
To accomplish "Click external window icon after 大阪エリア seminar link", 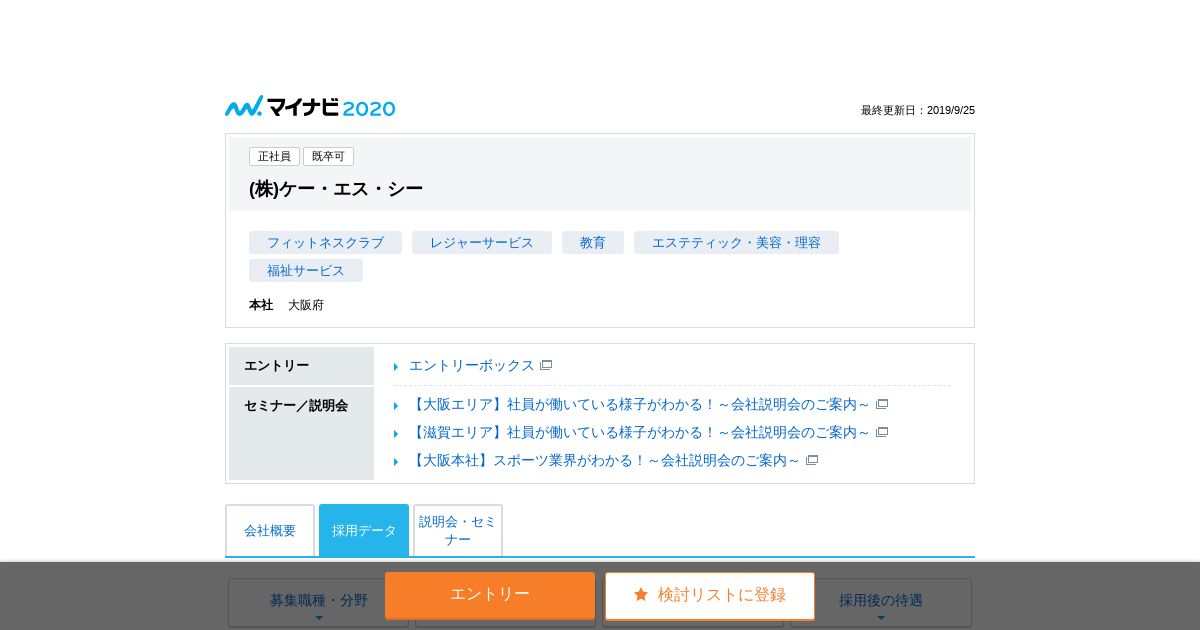I will pyautogui.click(x=882, y=404).
